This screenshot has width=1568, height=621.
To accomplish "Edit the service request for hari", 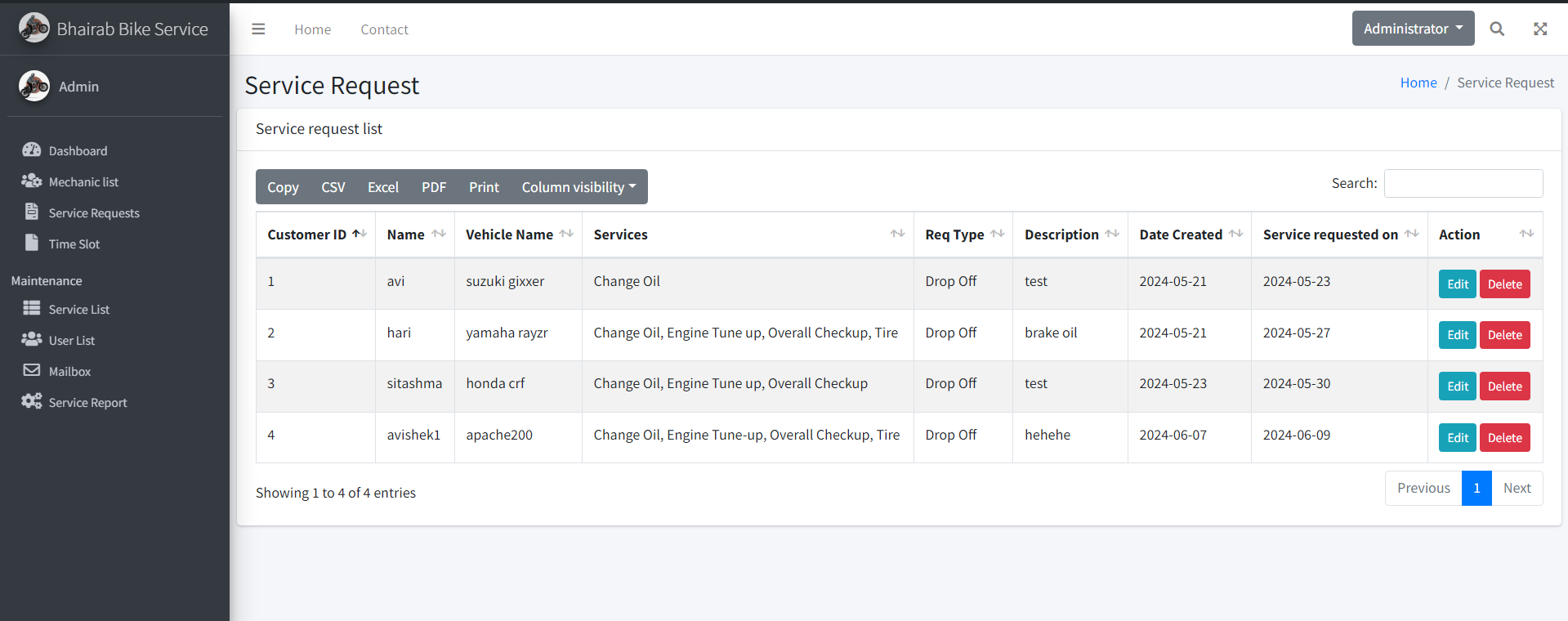I will pos(1457,335).
